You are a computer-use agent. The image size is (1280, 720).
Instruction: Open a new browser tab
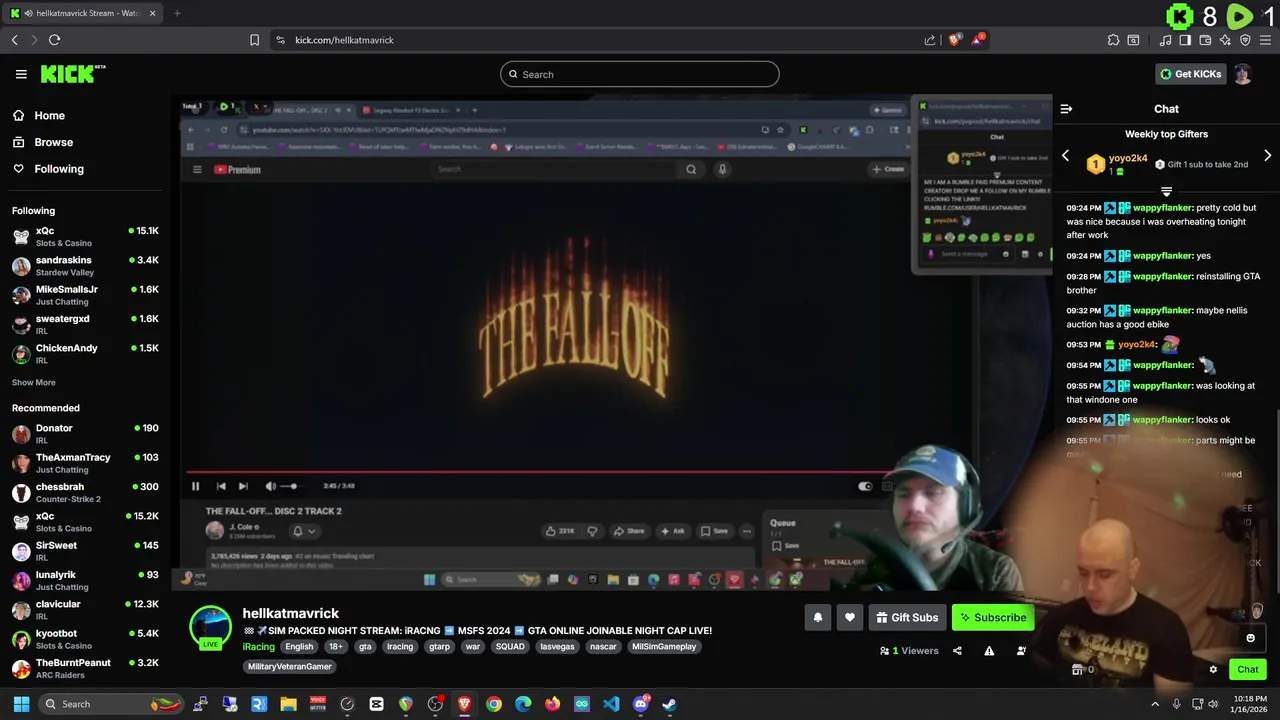coord(177,13)
